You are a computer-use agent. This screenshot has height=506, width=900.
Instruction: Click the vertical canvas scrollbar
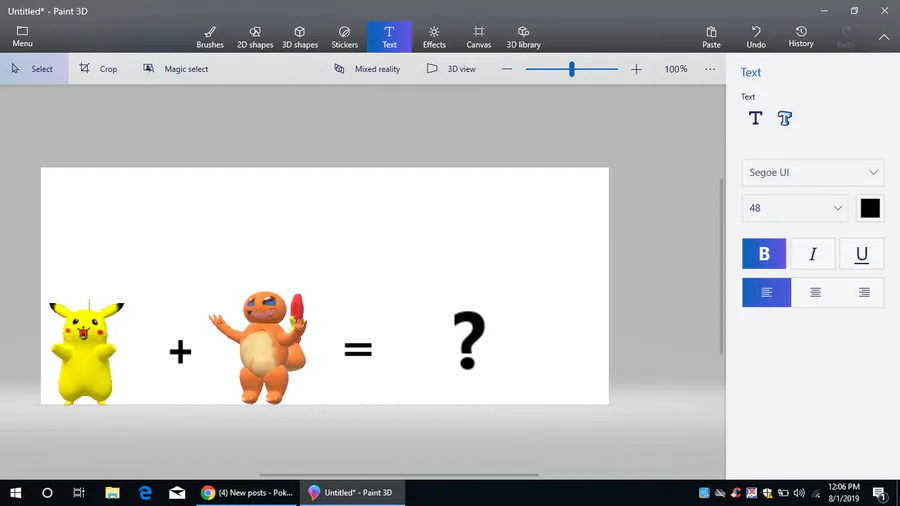[x=721, y=267]
